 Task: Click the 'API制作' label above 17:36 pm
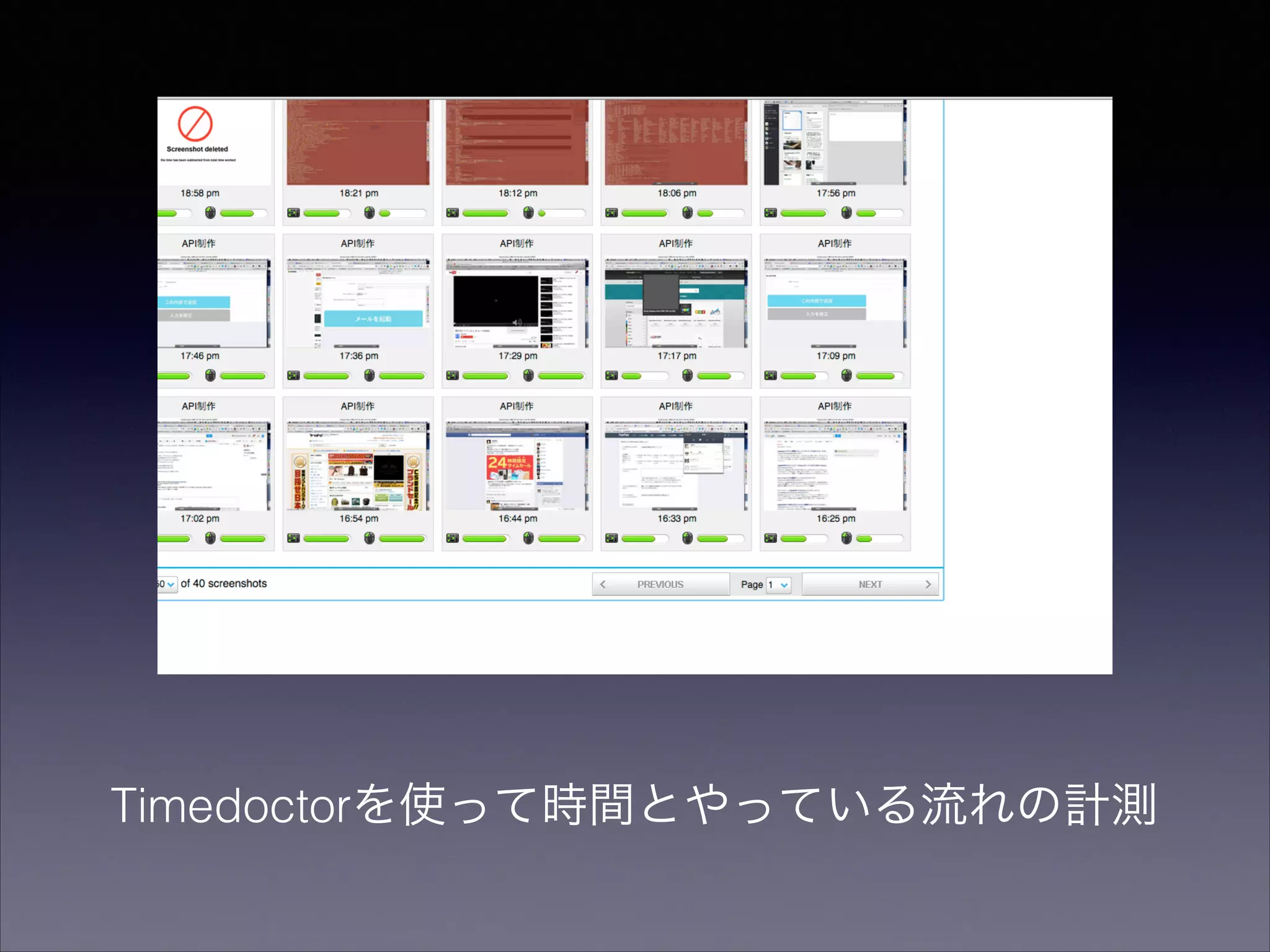(x=358, y=244)
